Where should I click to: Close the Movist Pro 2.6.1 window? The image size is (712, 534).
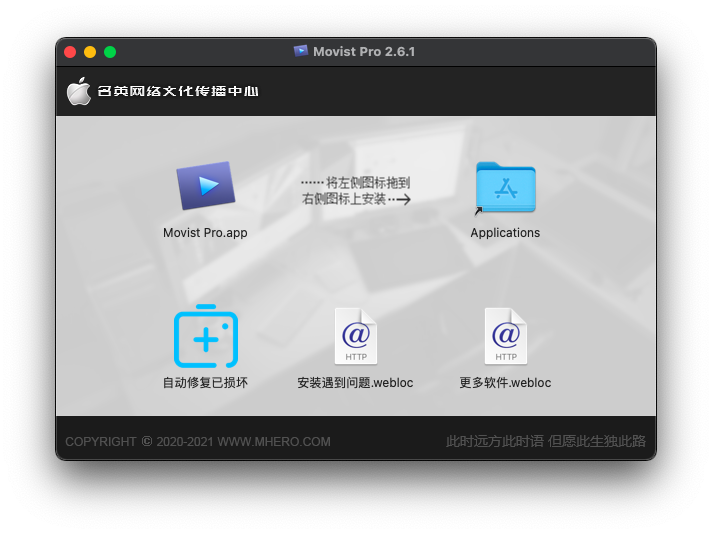pyautogui.click(x=70, y=52)
